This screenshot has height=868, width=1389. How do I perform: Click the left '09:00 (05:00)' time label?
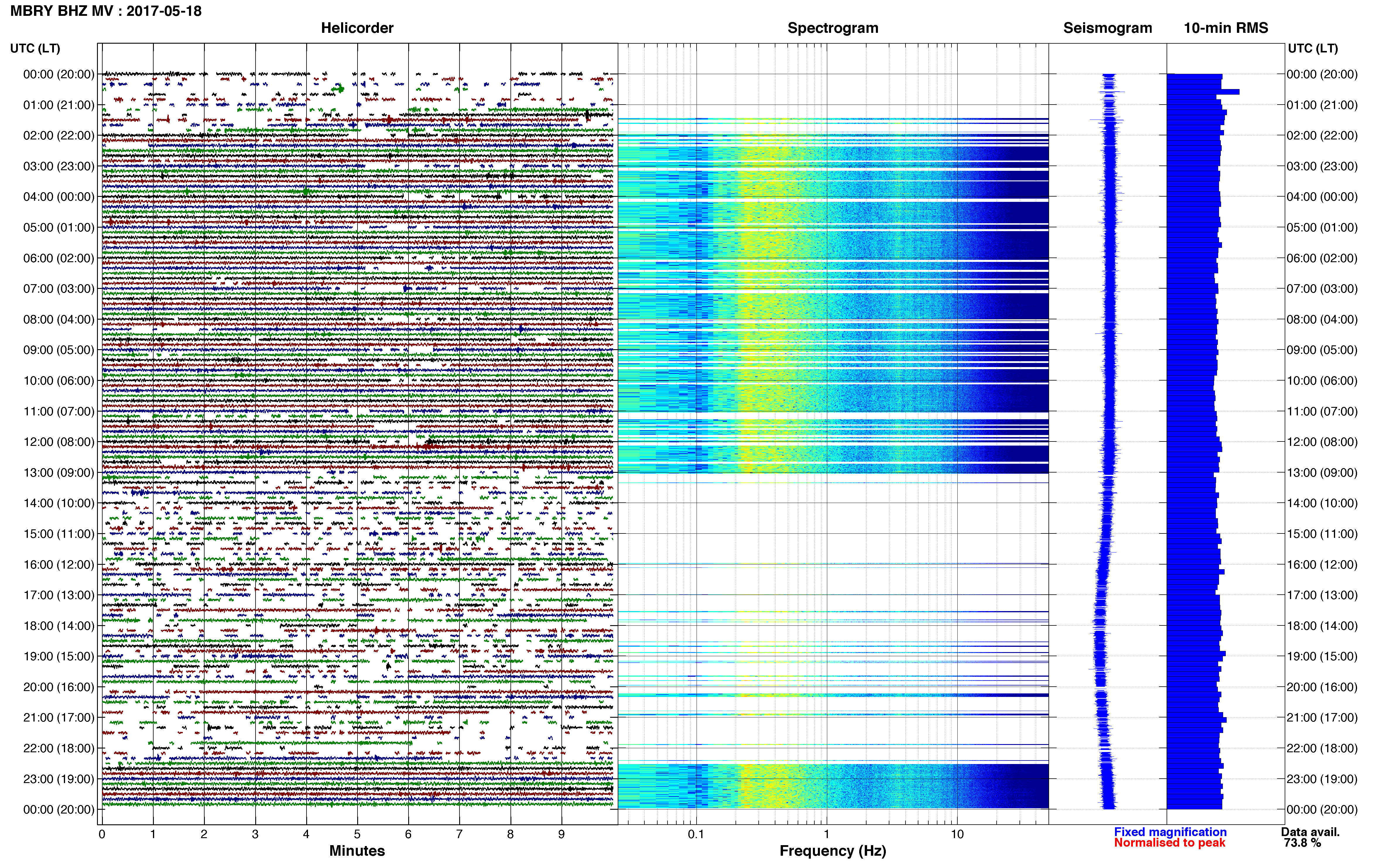click(x=59, y=350)
